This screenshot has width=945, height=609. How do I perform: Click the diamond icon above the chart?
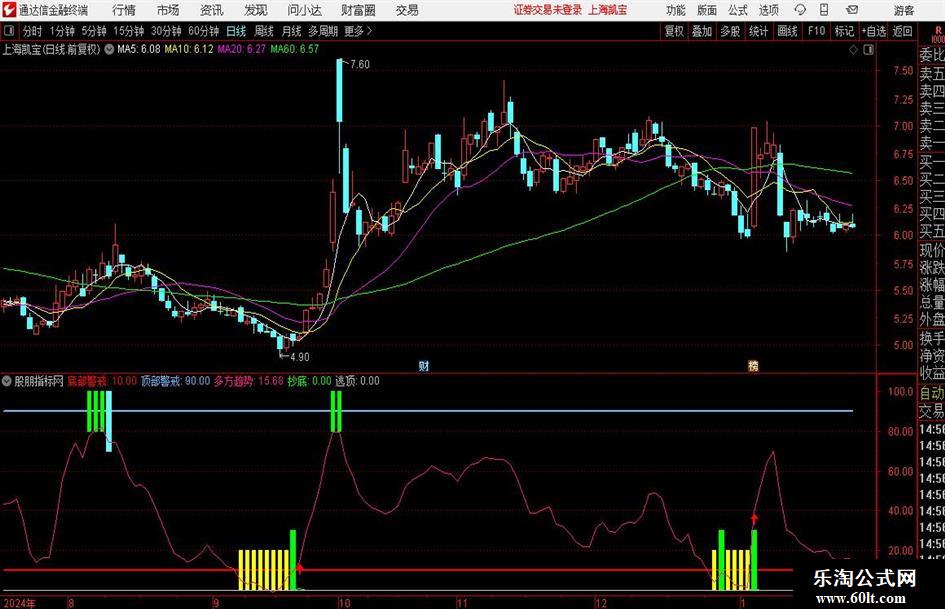(853, 50)
